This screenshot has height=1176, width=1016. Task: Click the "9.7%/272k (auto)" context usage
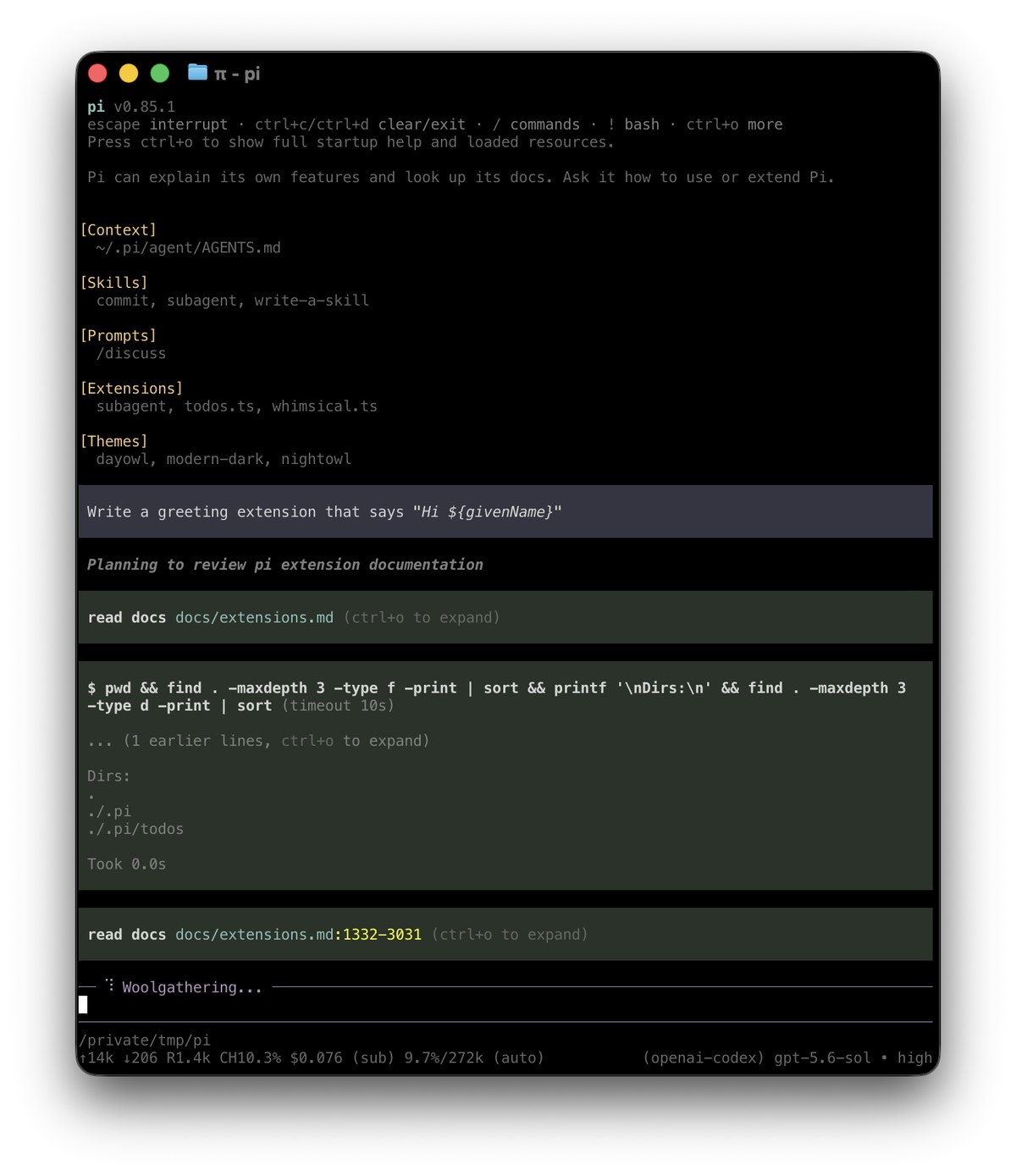[x=474, y=1058]
